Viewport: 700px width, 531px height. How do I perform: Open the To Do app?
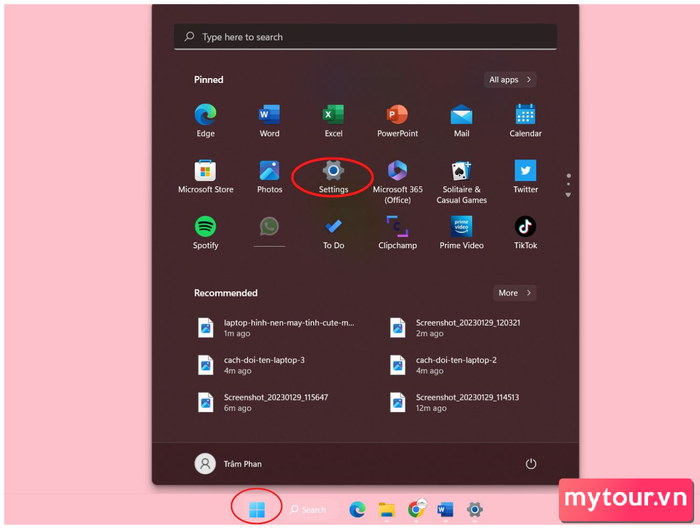[x=333, y=232]
